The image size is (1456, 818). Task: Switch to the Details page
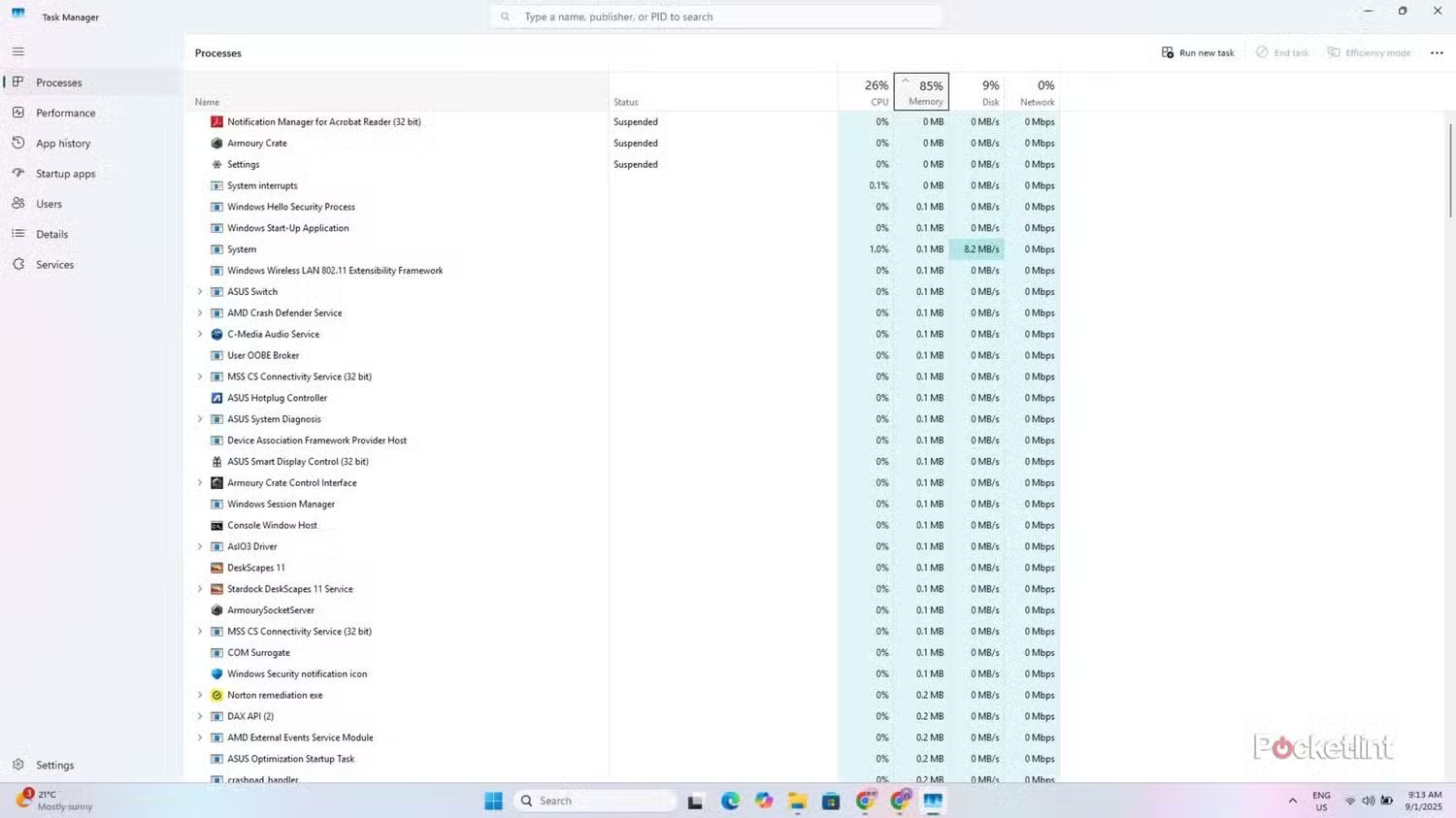pos(91,234)
